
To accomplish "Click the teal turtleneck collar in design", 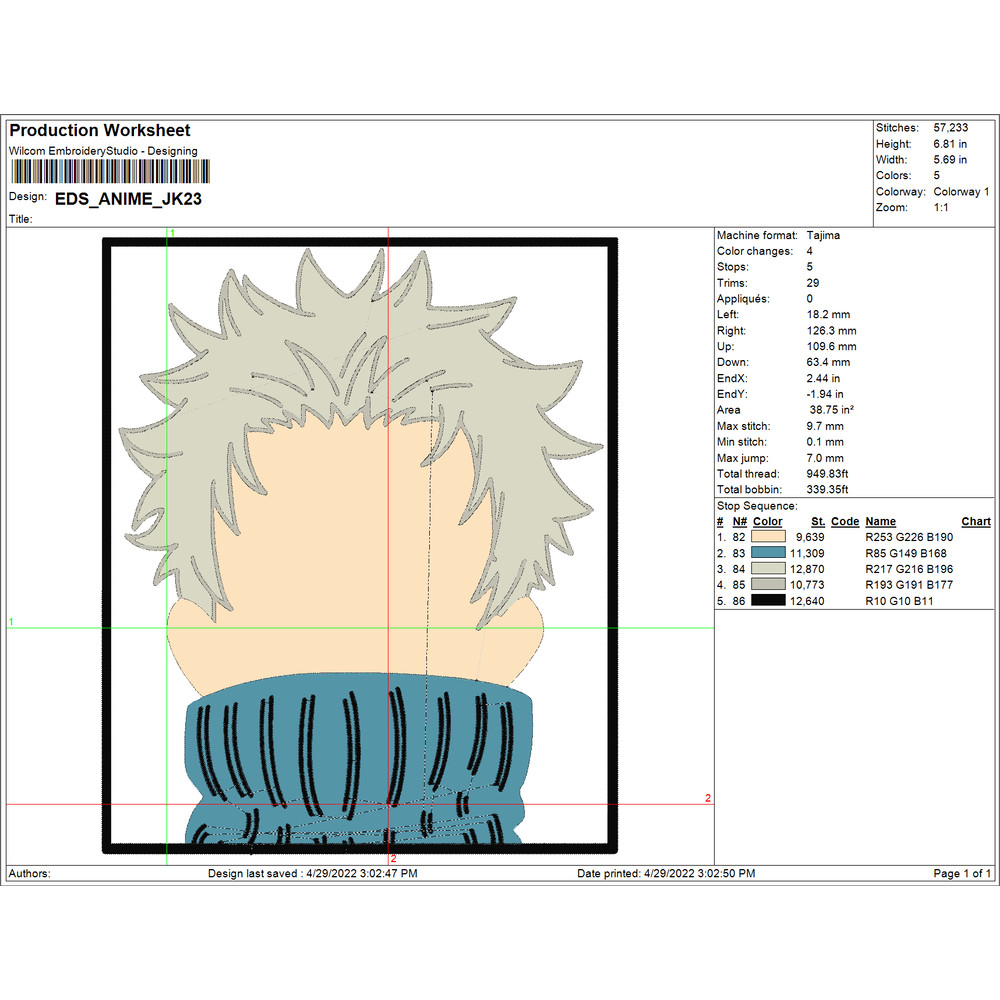I will (350, 750).
